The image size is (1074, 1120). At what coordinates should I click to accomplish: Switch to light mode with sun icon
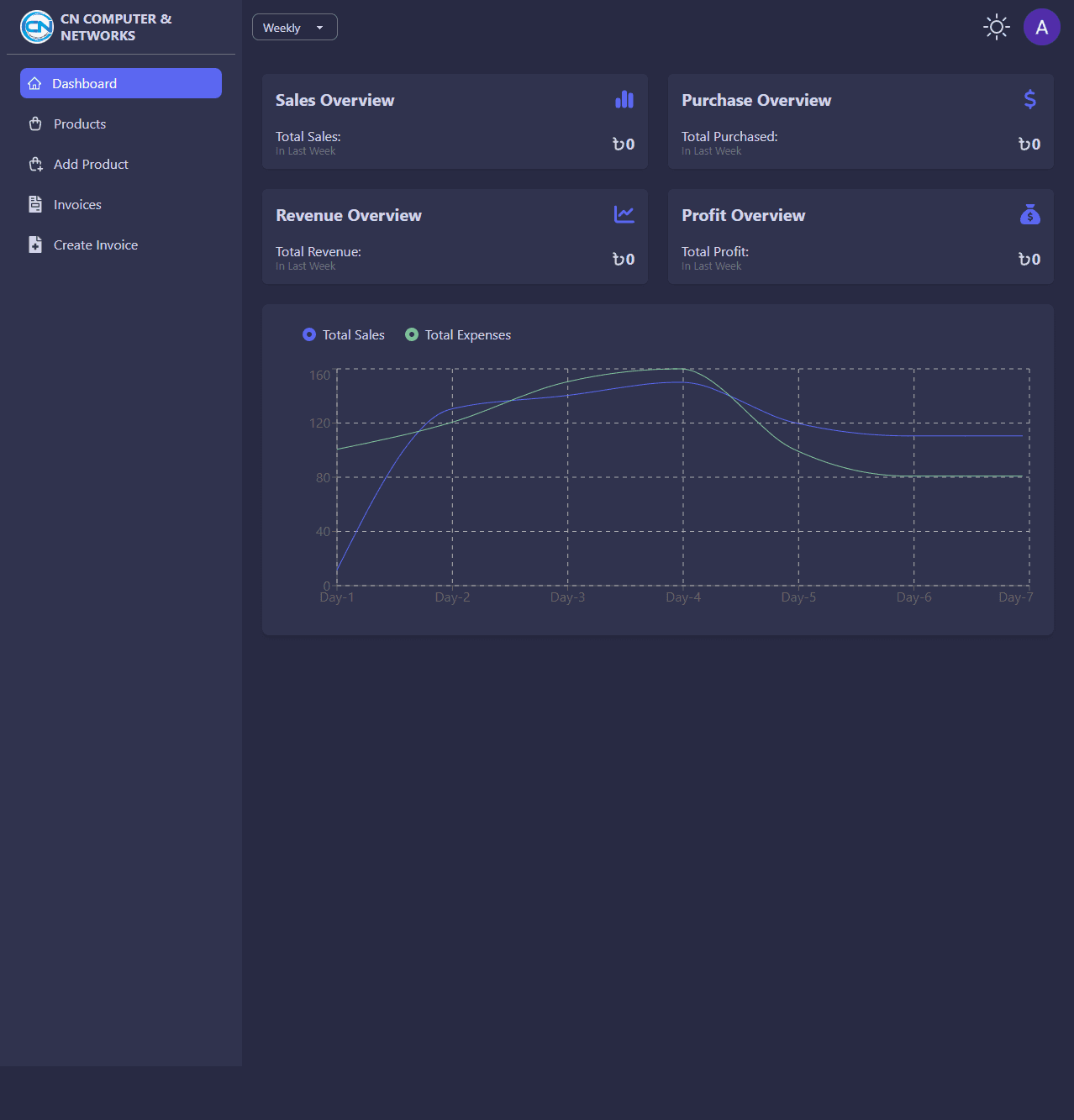click(x=997, y=27)
